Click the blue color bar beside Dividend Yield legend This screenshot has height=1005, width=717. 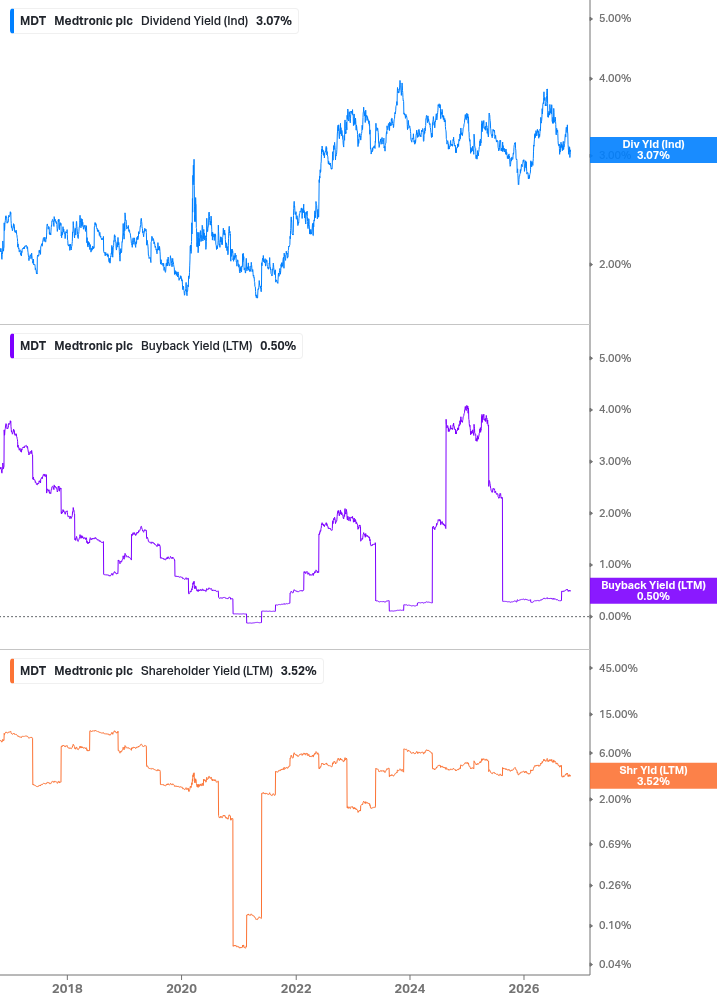[x=12, y=21]
